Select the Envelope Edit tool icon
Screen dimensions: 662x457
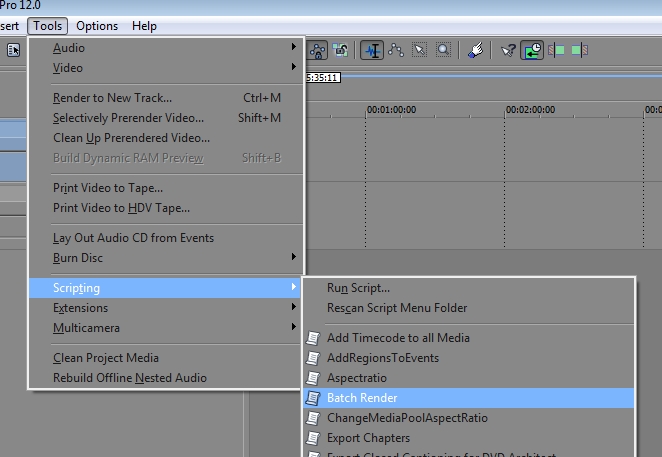[x=396, y=50]
